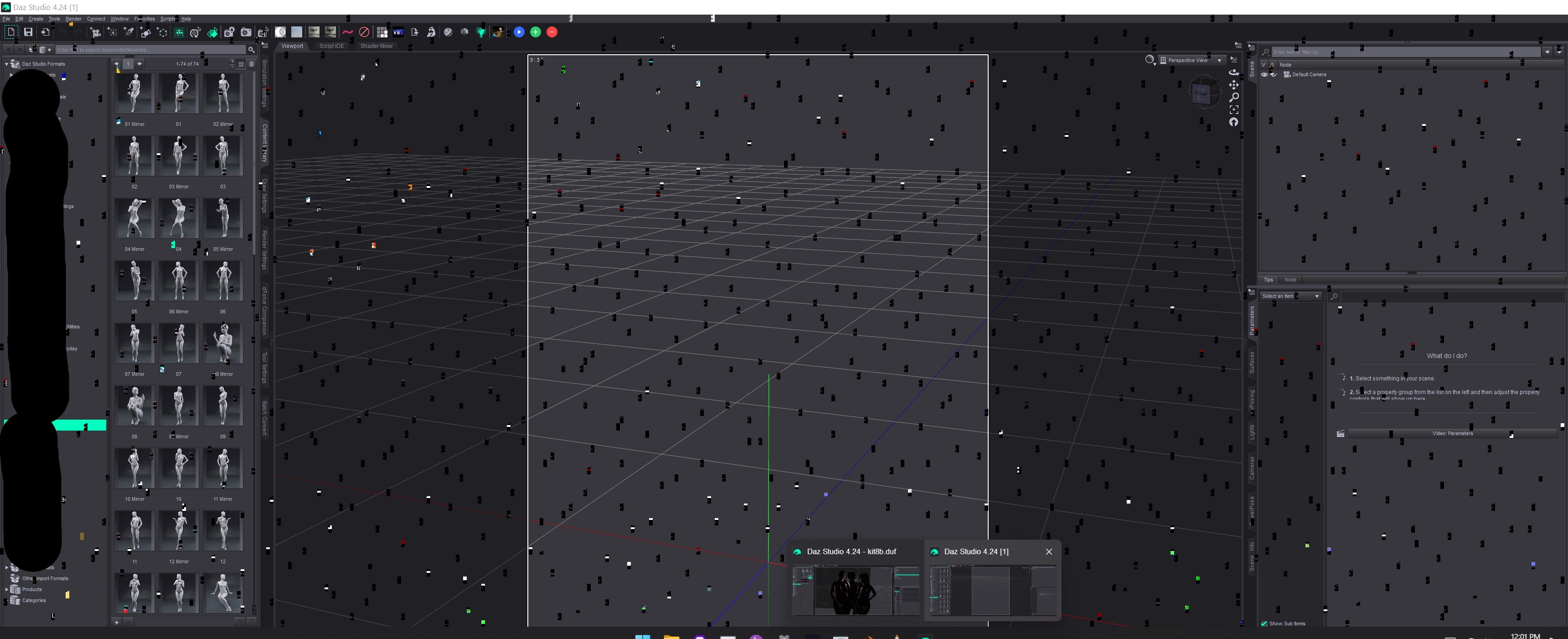Create a new spotlight from the toolbar
1568x639 pixels.
point(129,32)
